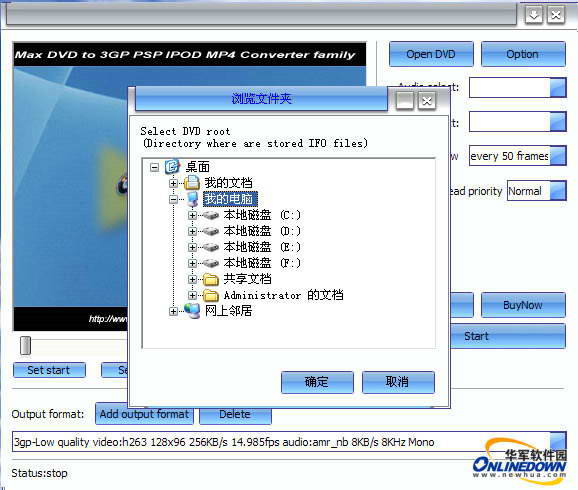This screenshot has width=578, height=490.
Task: Confirm with the 确定 button
Action: [317, 382]
